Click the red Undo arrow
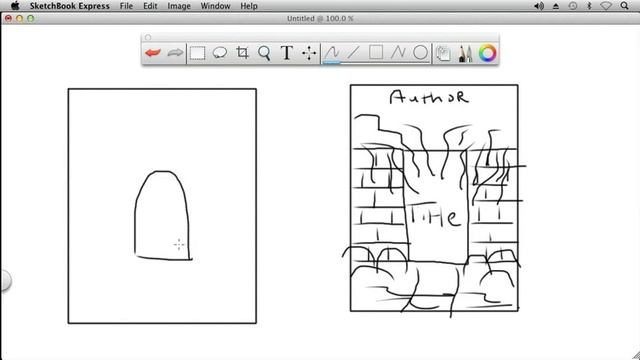 click(153, 53)
